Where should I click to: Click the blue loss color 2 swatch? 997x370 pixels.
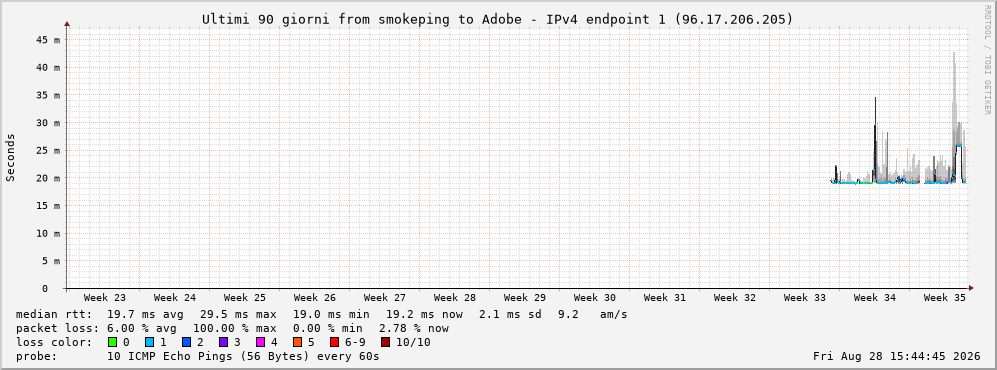(187, 342)
